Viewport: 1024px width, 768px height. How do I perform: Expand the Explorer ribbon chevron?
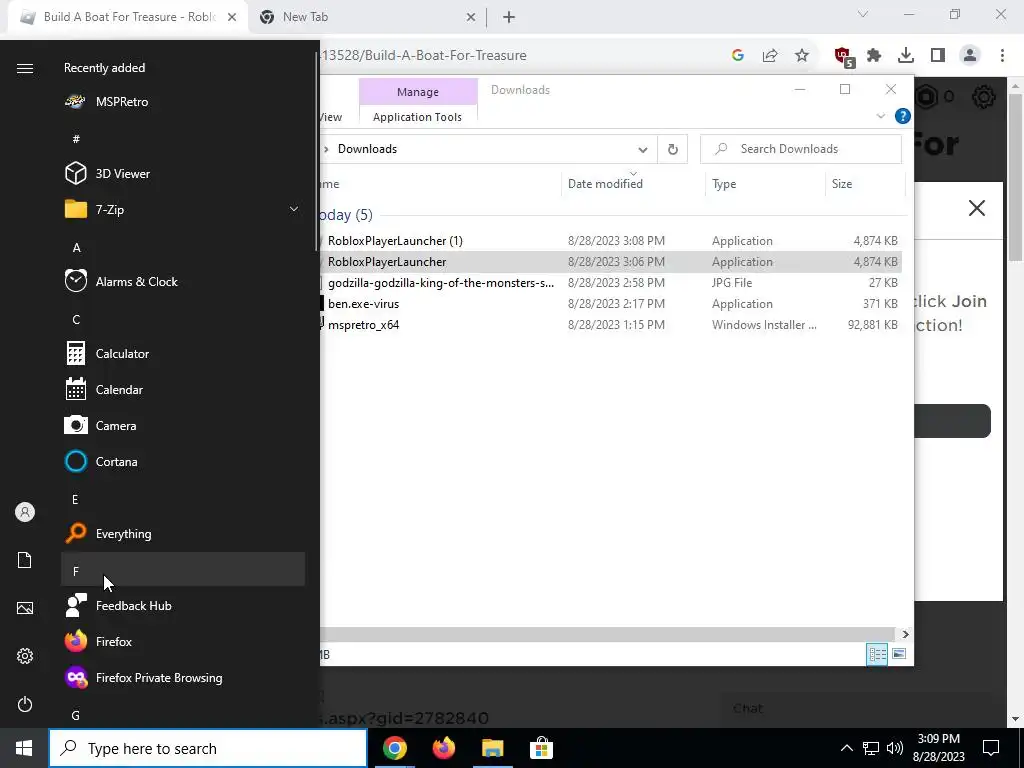[880, 116]
